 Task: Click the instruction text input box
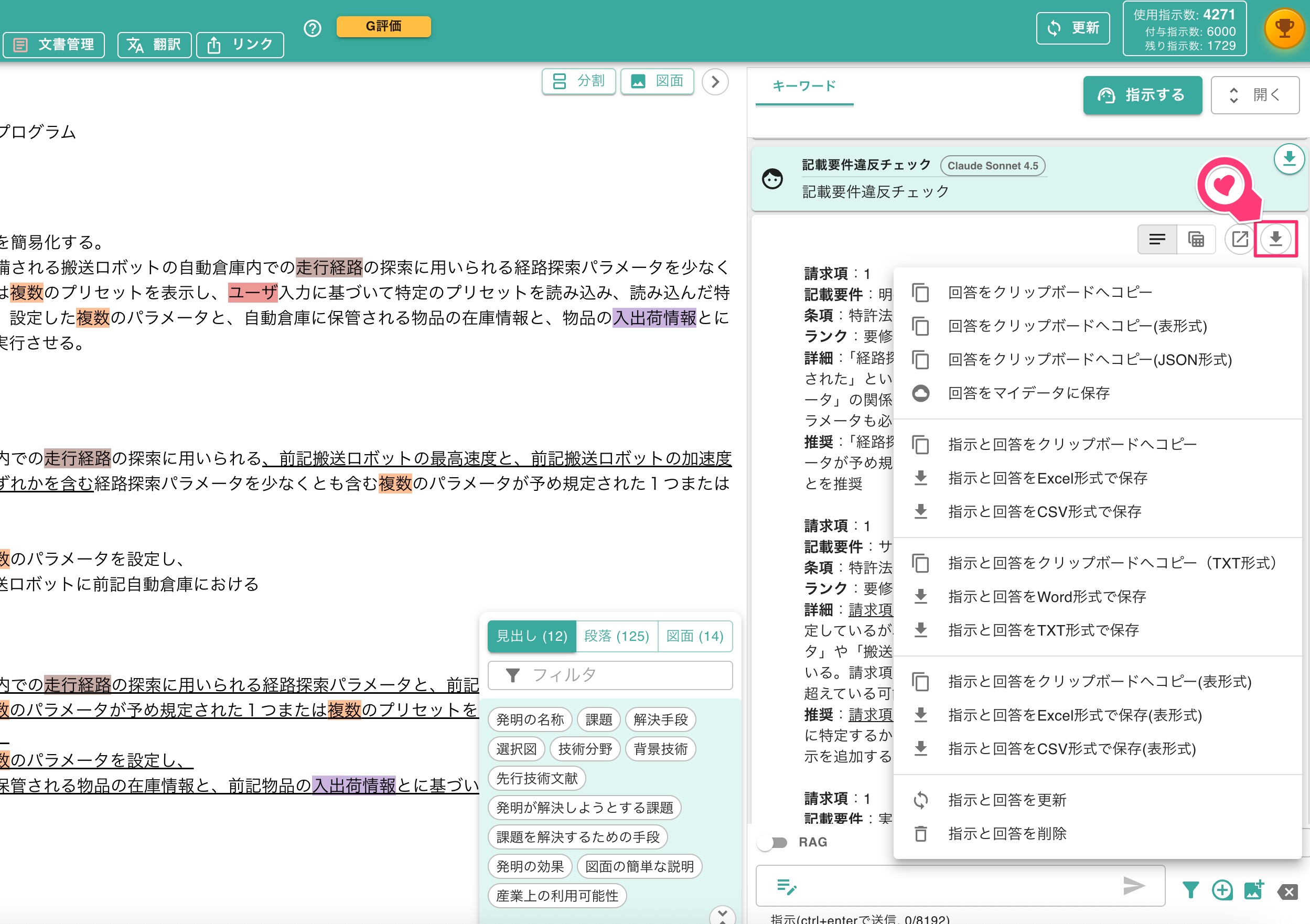(960, 886)
